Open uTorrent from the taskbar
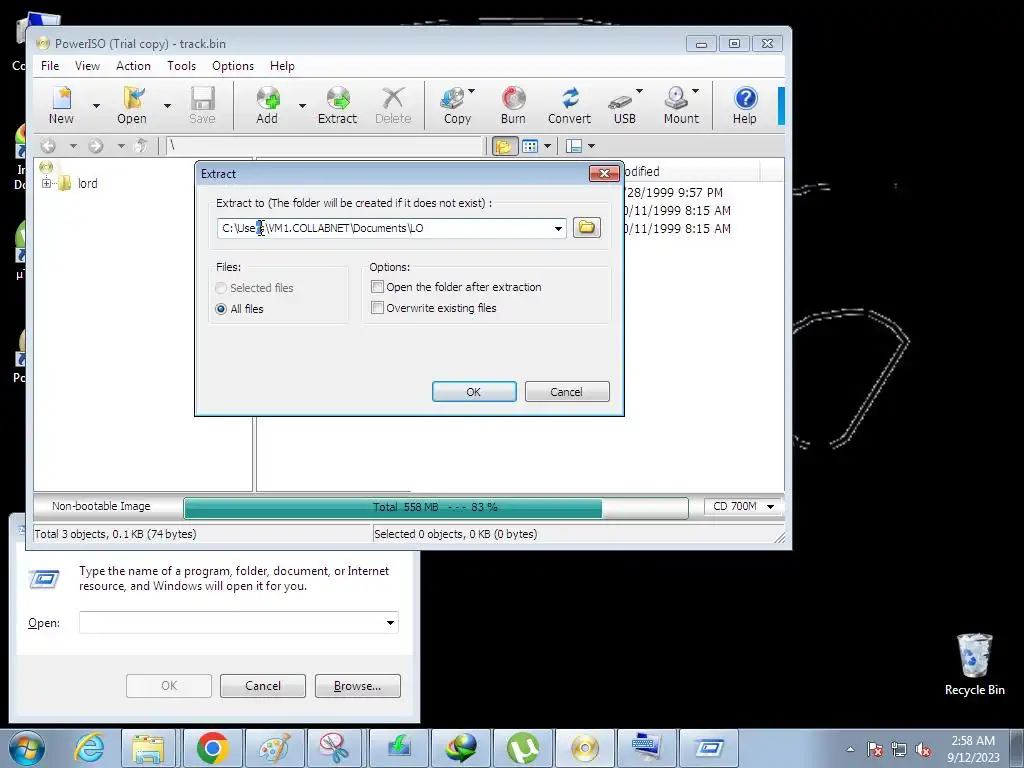The image size is (1024, 768). click(x=523, y=747)
